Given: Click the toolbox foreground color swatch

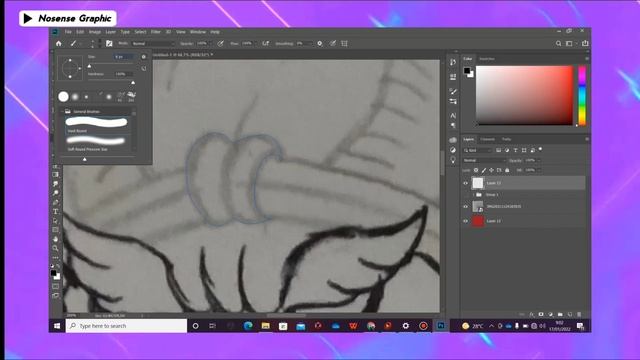Looking at the screenshot, I should click(53, 273).
